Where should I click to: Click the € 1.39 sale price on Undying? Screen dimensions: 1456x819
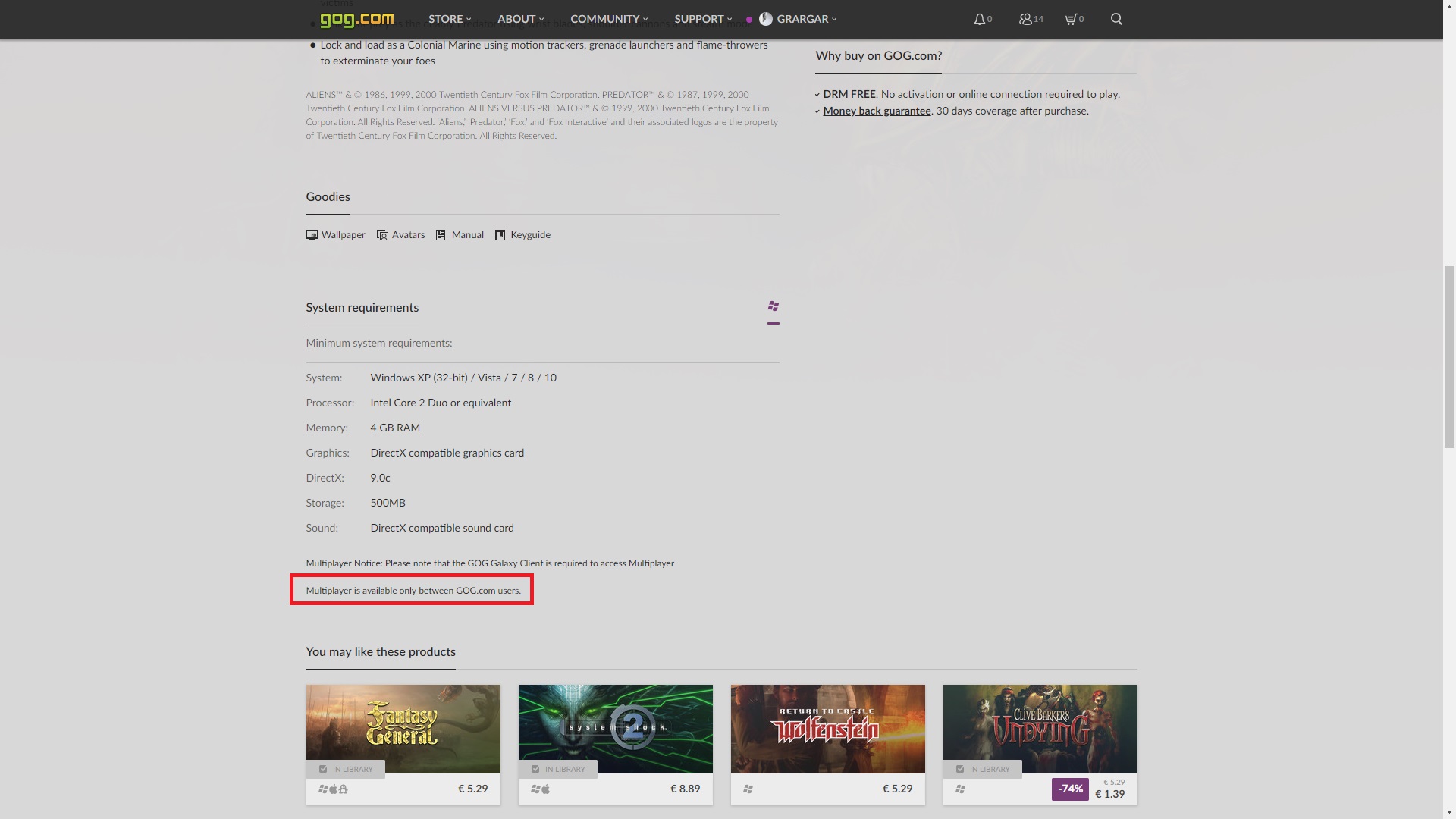click(x=1110, y=794)
